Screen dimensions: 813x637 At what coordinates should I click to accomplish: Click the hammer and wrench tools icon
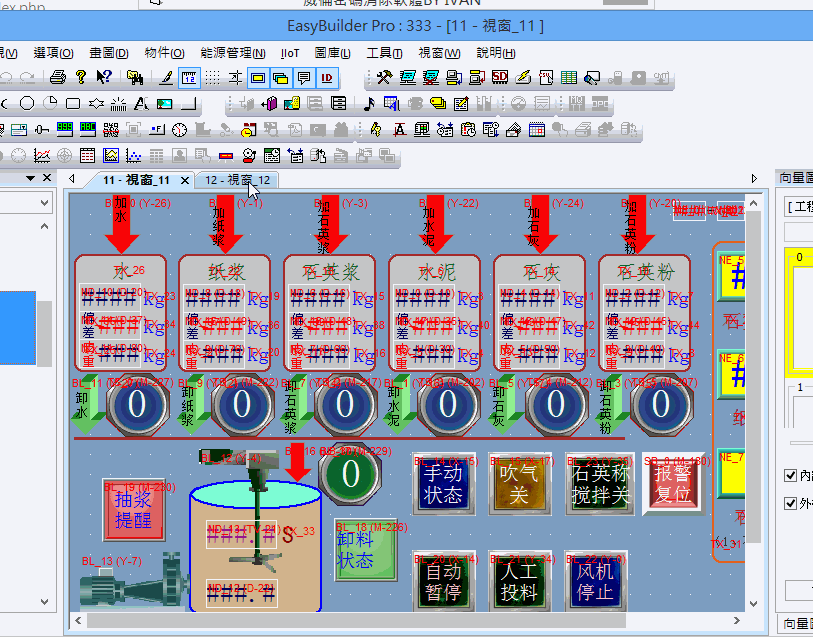[x=384, y=77]
